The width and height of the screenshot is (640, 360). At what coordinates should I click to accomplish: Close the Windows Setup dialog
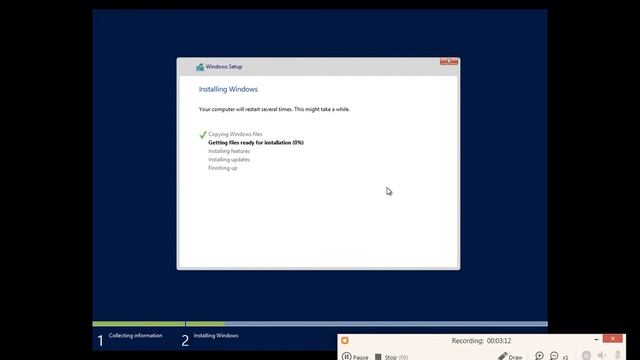(x=449, y=61)
